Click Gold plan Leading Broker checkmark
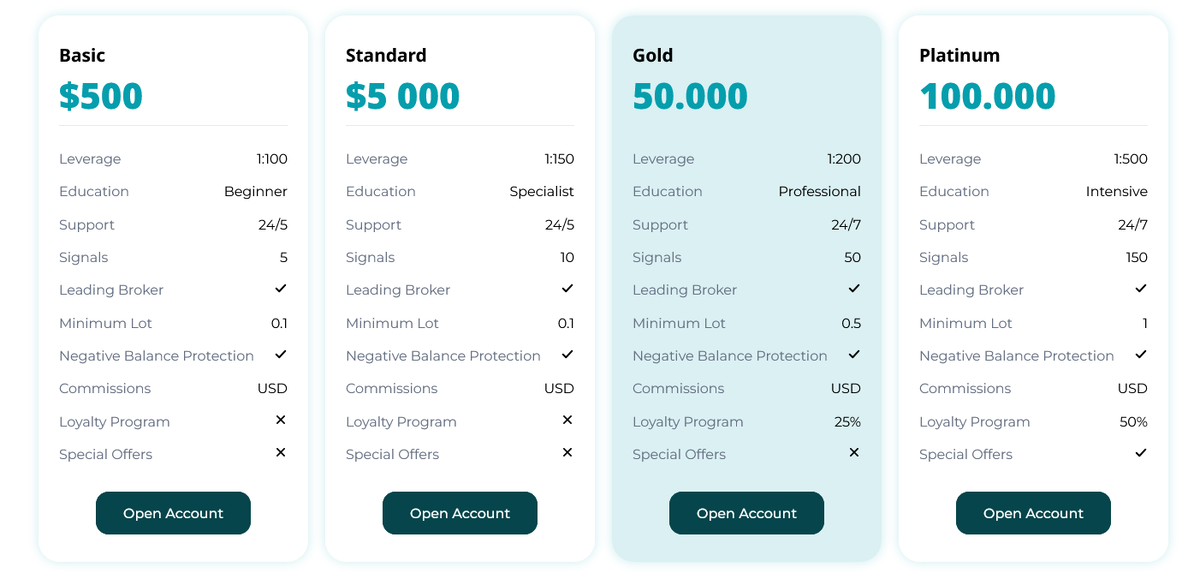The height and width of the screenshot is (585, 1200). click(x=854, y=289)
